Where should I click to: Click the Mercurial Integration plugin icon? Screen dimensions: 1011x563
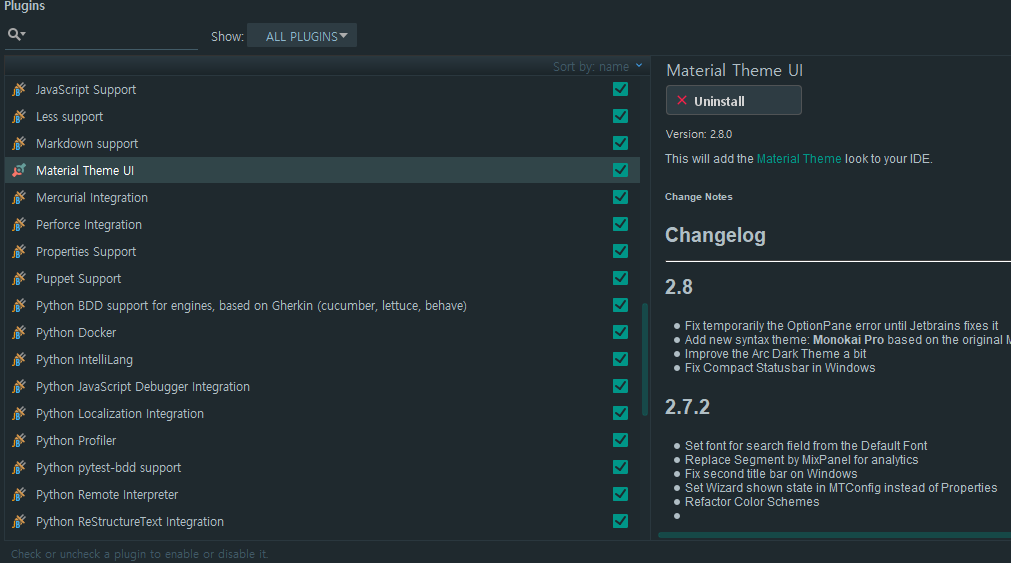19,197
